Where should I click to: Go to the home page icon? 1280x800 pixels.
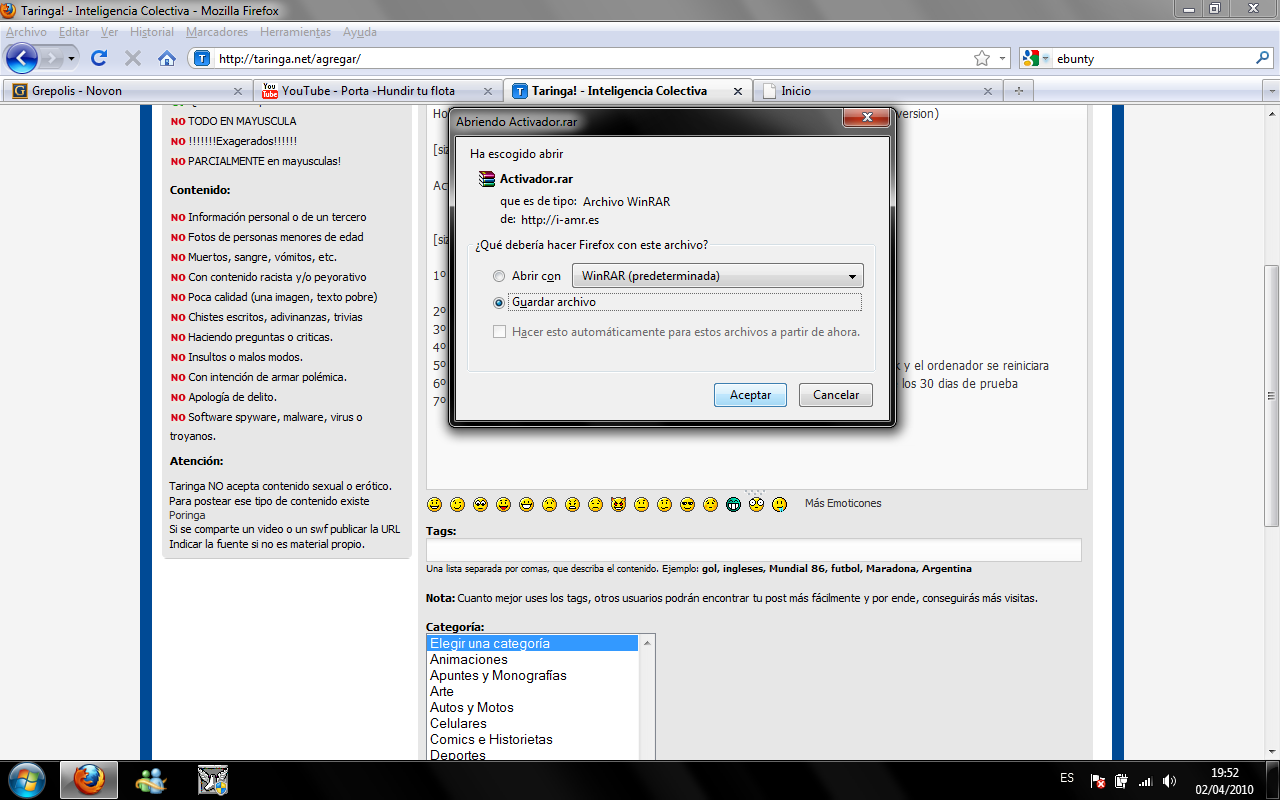click(167, 58)
